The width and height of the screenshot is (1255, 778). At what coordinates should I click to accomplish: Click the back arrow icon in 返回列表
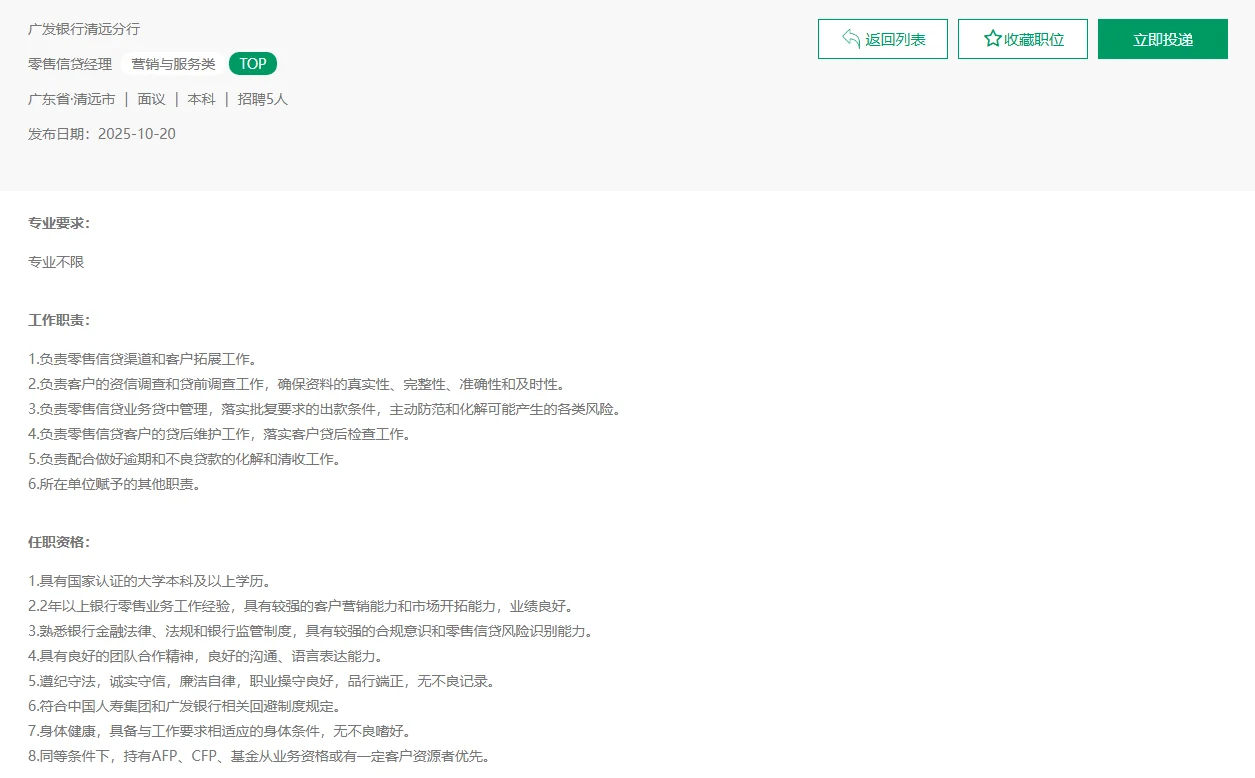851,39
